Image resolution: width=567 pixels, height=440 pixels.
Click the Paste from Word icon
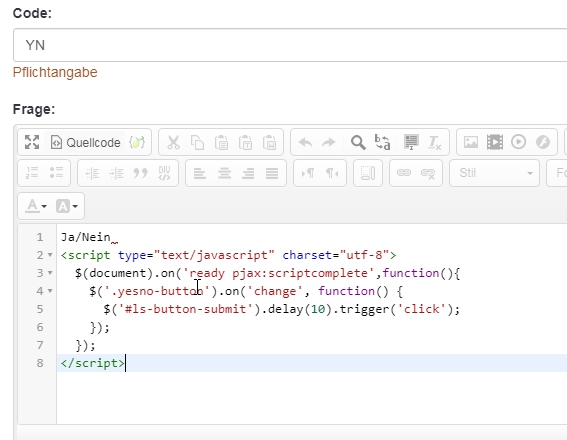pyautogui.click(x=270, y=142)
